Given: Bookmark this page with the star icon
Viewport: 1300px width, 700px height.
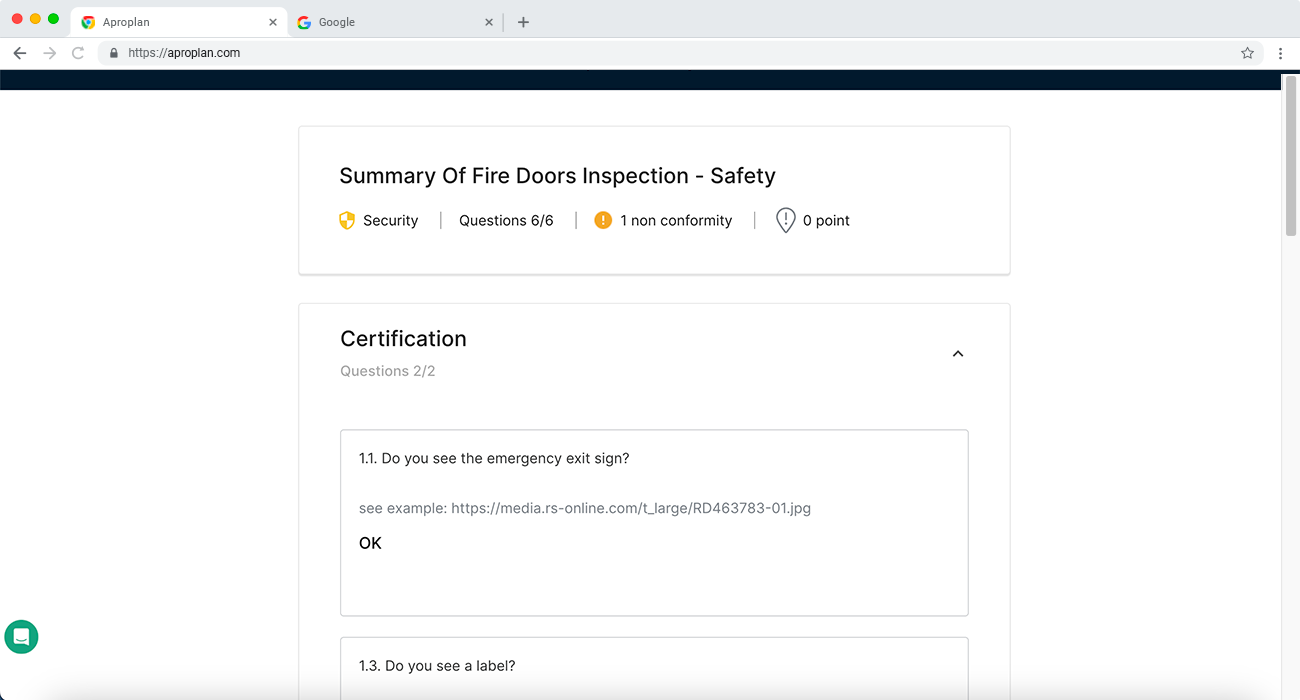Looking at the screenshot, I should point(1247,53).
